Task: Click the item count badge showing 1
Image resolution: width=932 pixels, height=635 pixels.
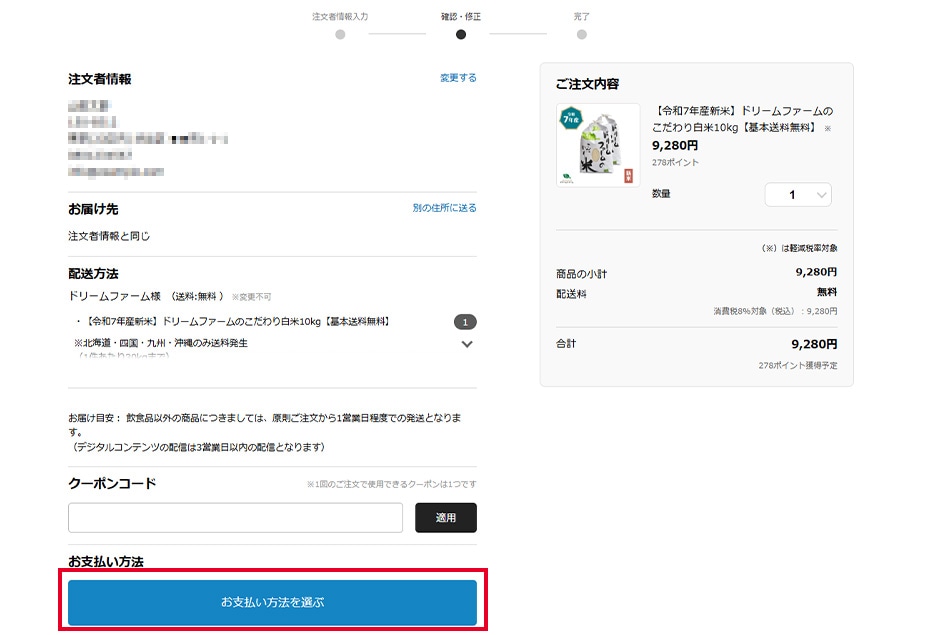Action: click(x=465, y=322)
